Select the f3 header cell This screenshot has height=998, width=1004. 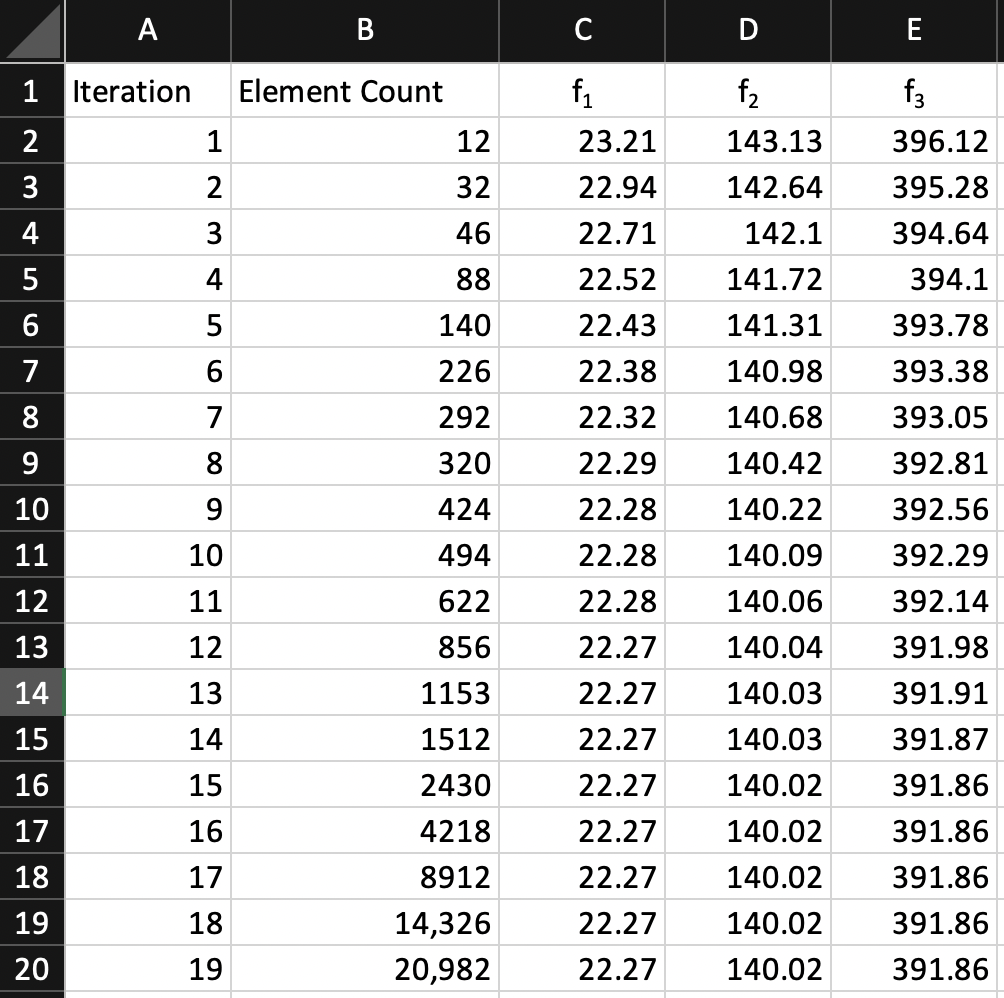tap(913, 91)
